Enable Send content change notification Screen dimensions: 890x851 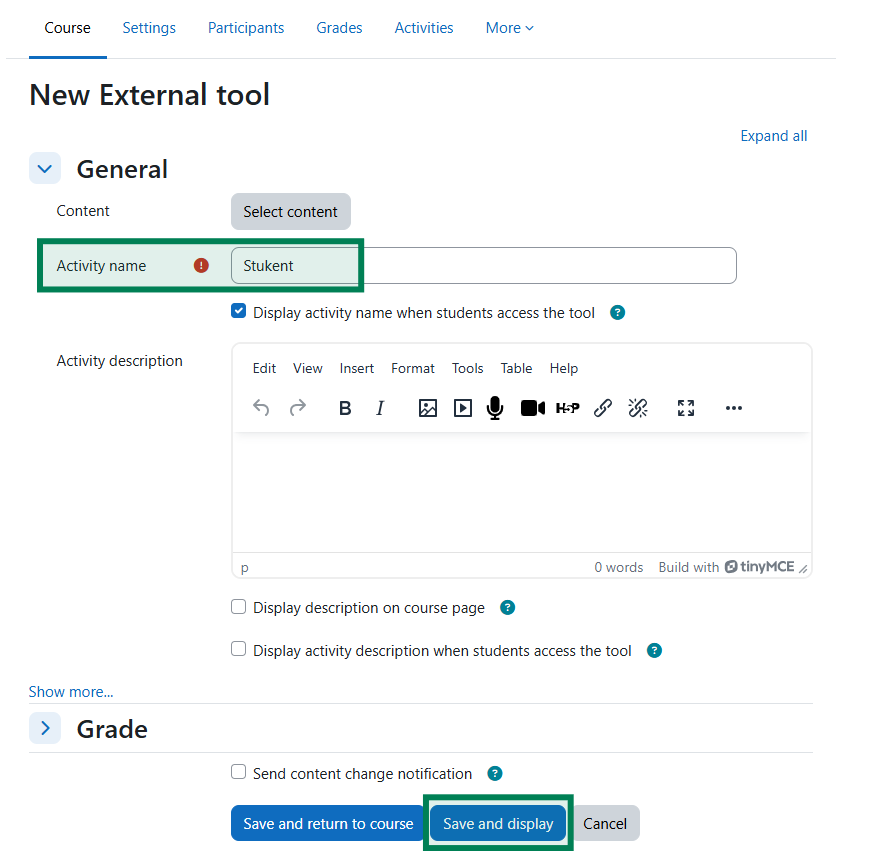[x=238, y=772]
